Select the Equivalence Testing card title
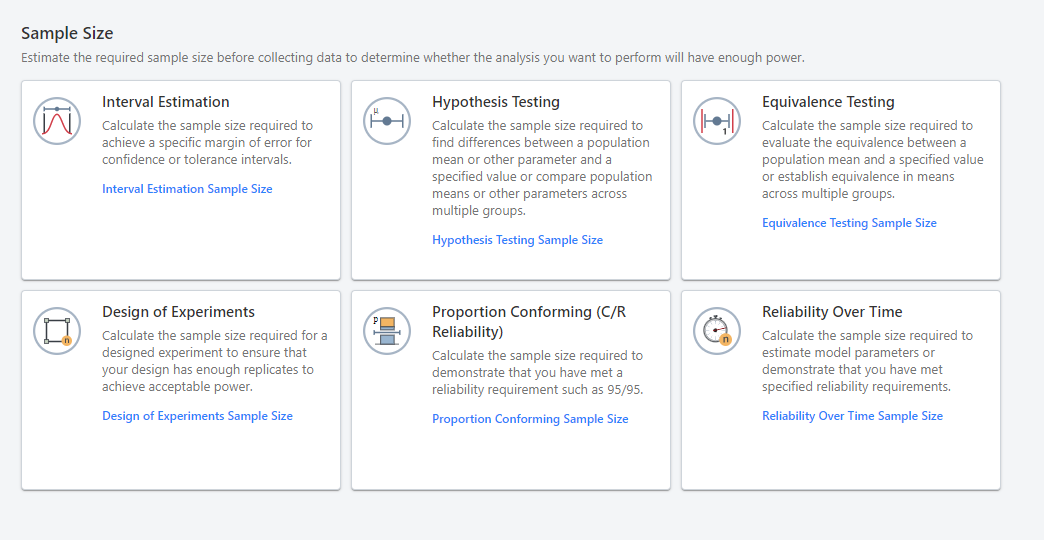Screen dimensions: 1044x540 click(x=828, y=102)
